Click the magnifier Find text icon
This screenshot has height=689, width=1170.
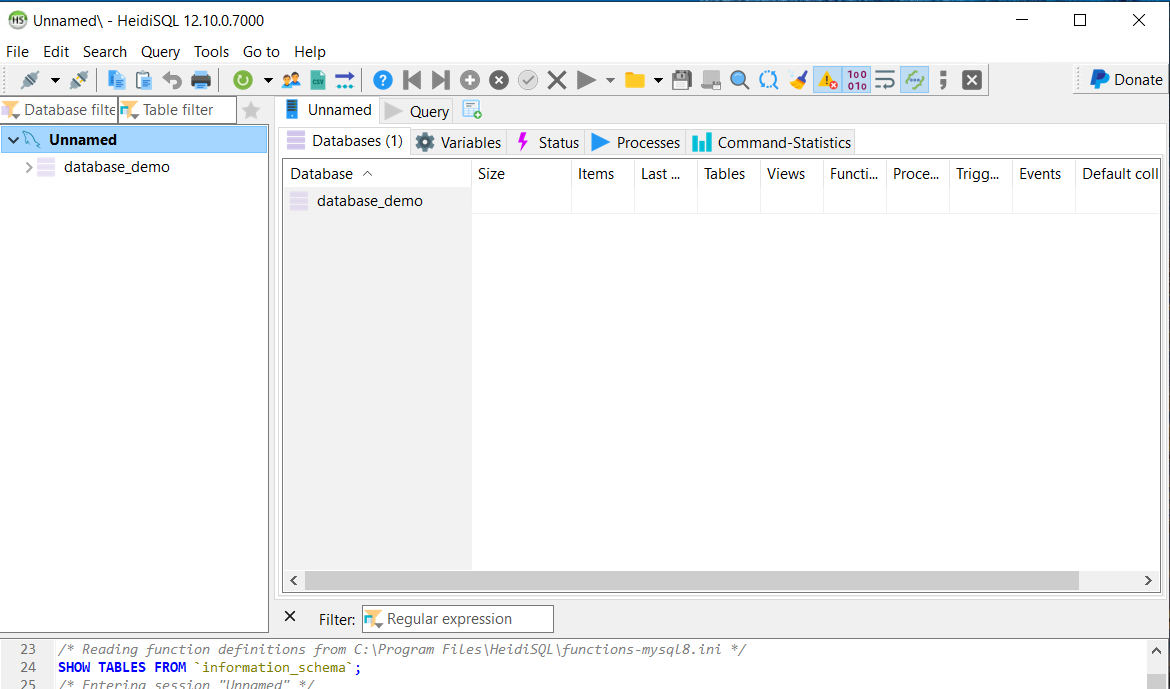[x=739, y=80]
